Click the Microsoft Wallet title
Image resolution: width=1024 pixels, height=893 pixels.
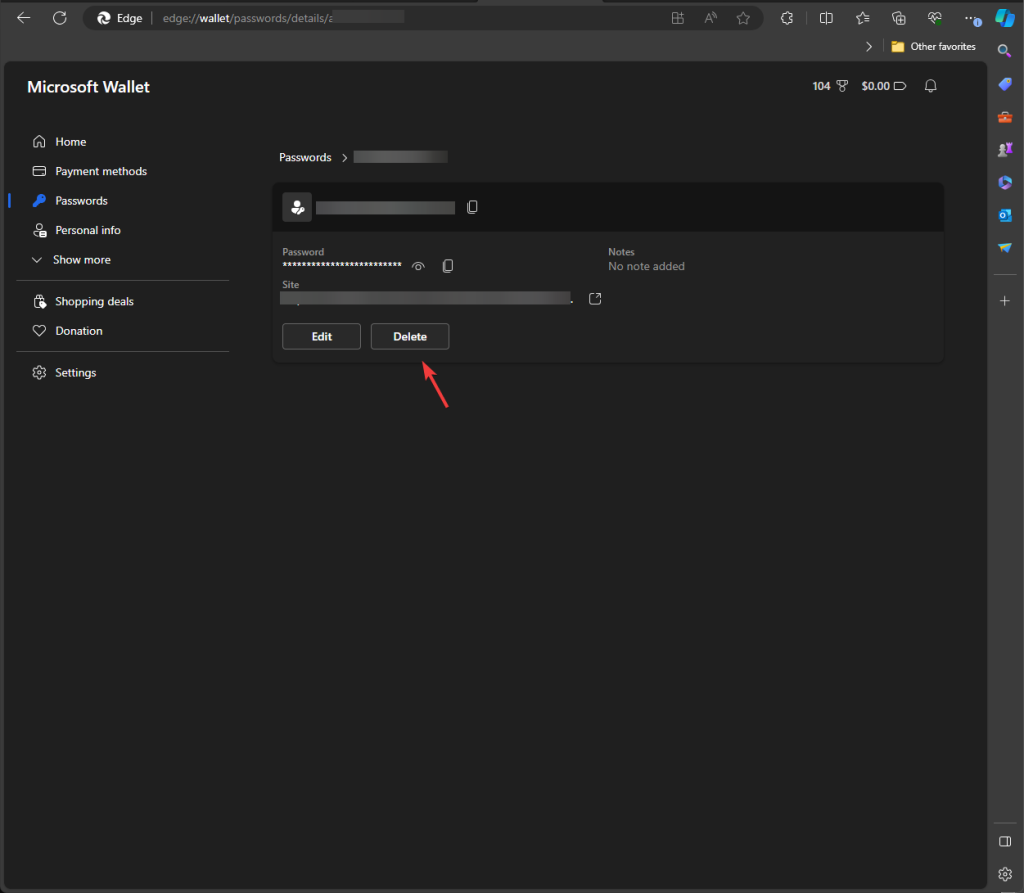click(x=88, y=87)
